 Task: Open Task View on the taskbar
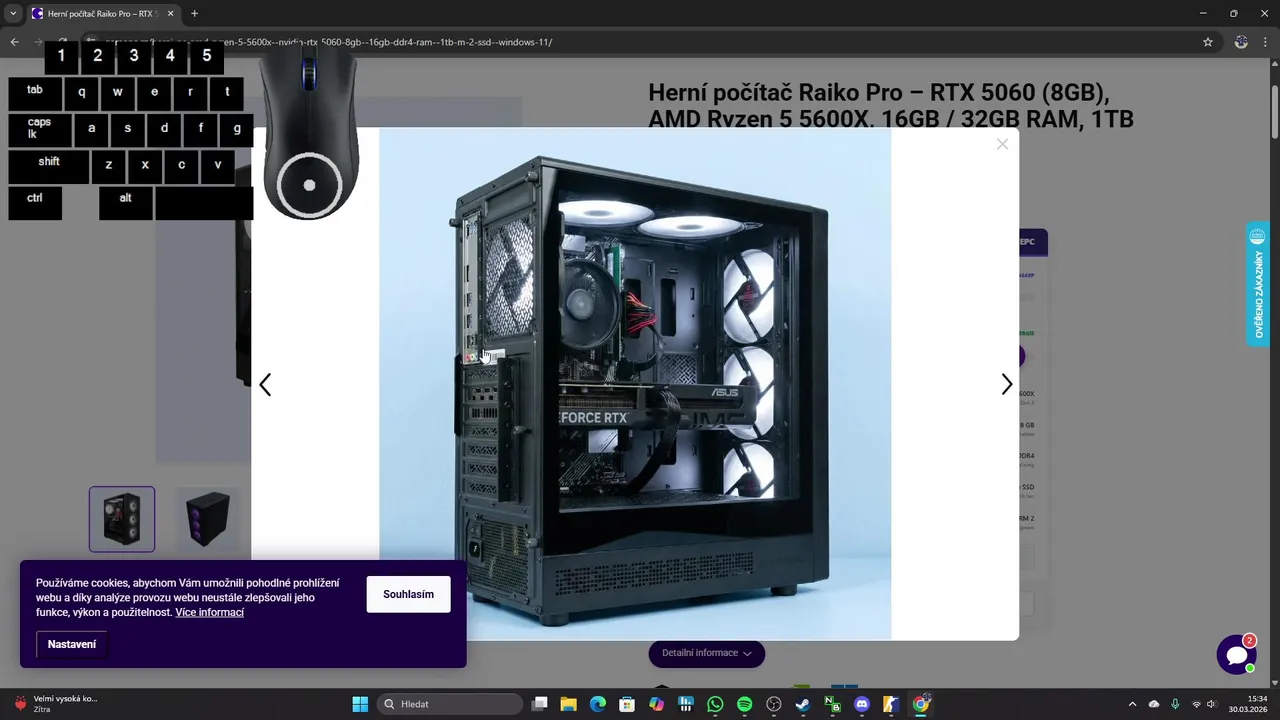coord(540,704)
